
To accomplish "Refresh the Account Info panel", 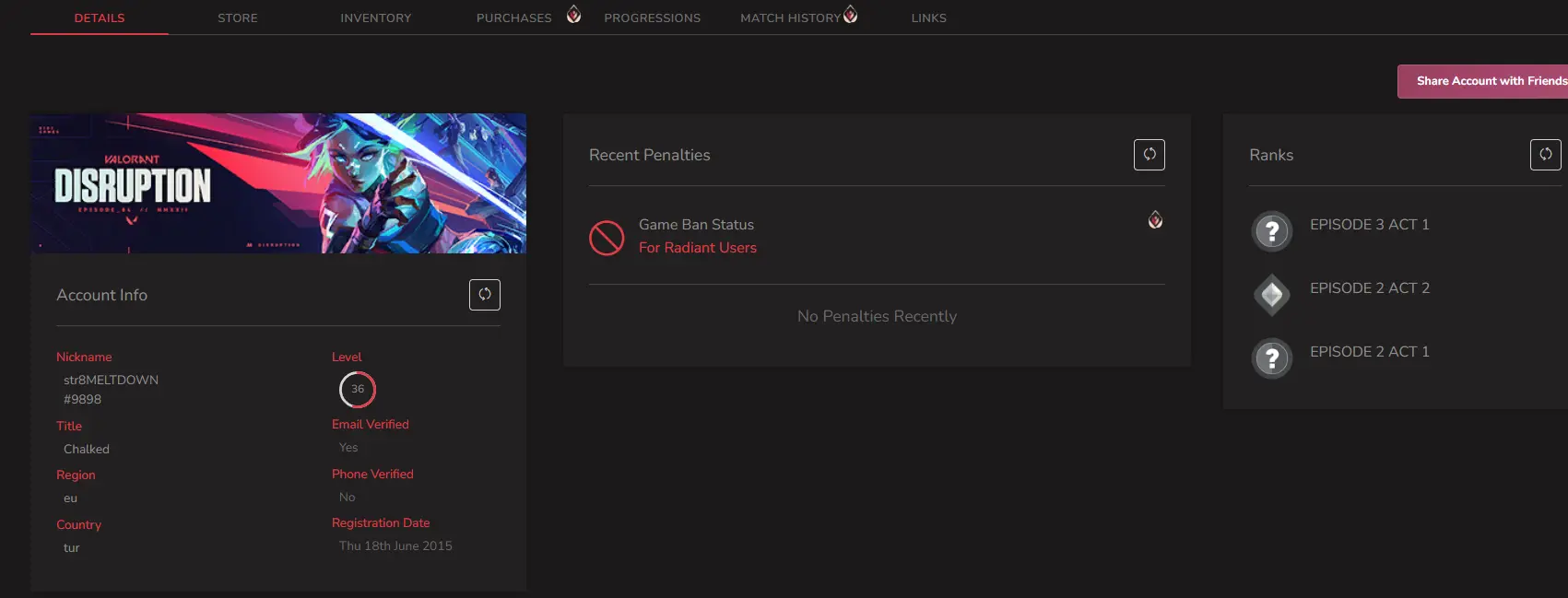I will [x=484, y=295].
